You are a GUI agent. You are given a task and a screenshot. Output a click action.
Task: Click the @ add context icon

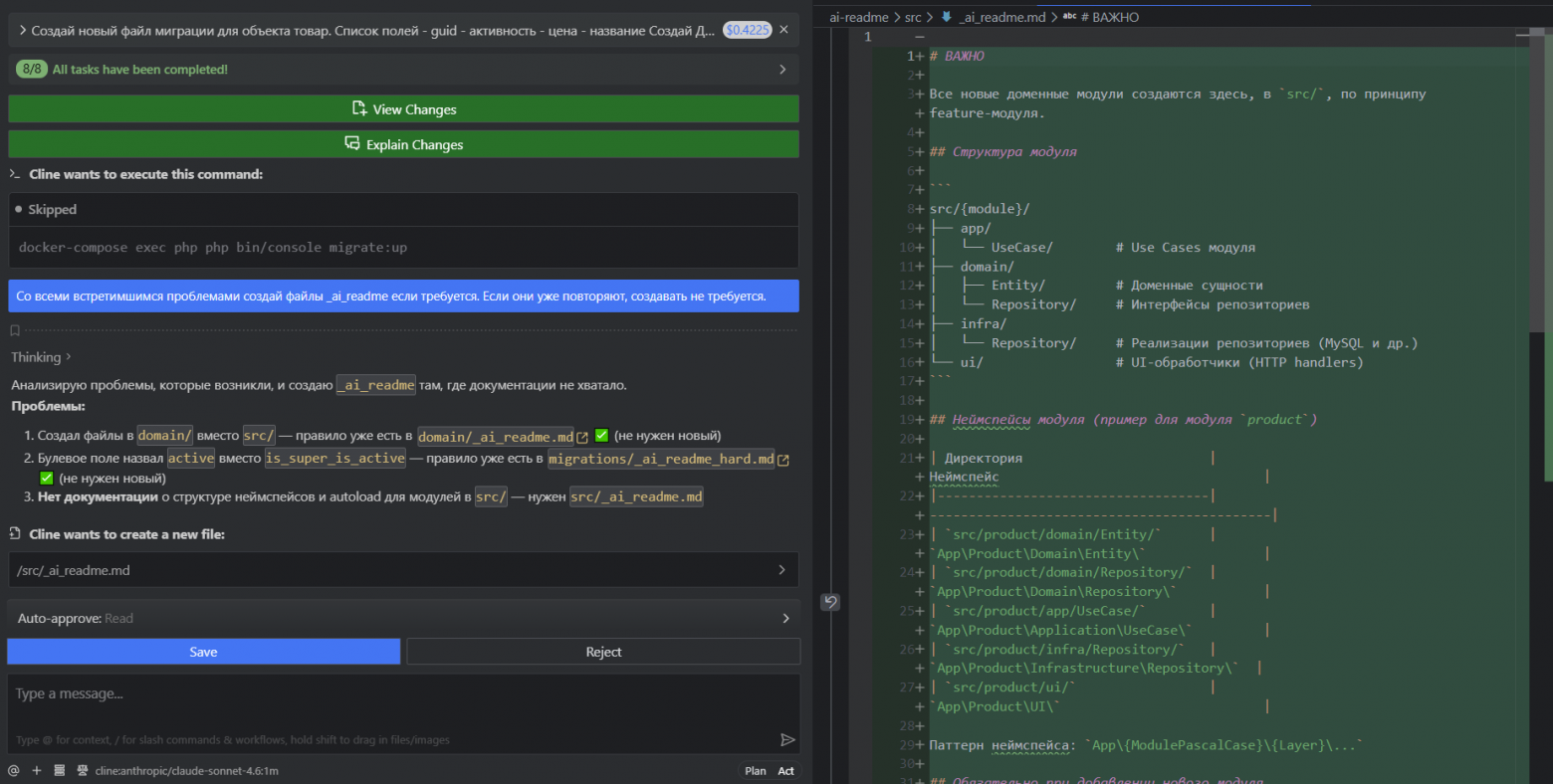click(x=14, y=771)
